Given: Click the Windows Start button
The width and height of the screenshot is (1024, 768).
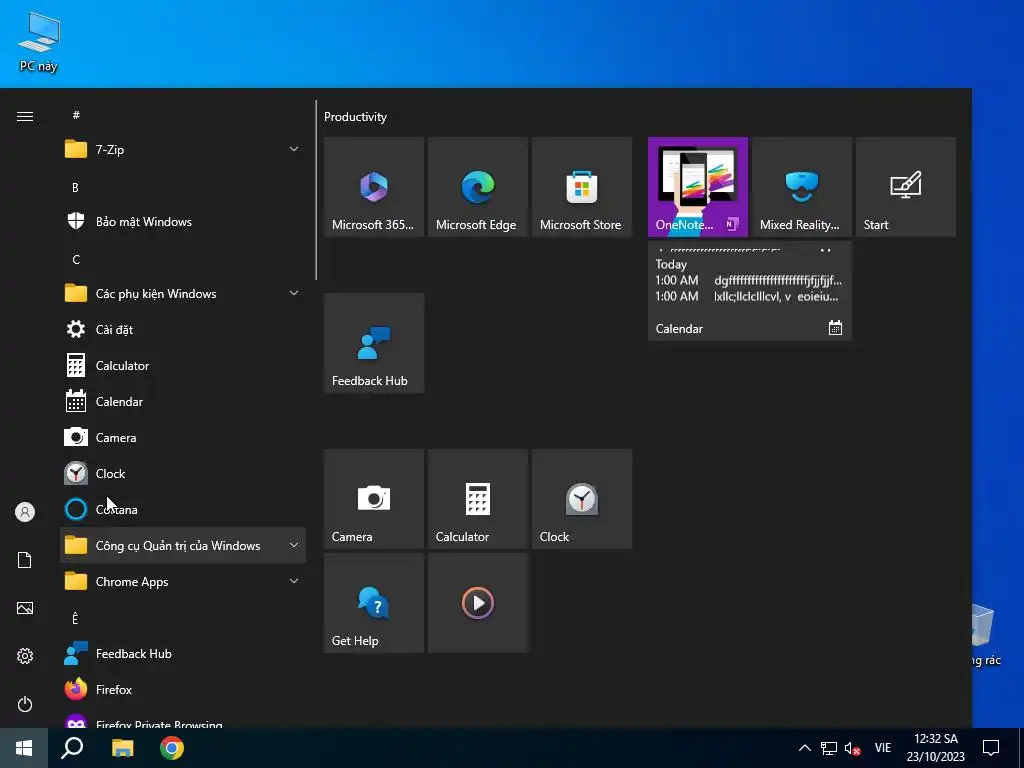Looking at the screenshot, I should [x=24, y=748].
